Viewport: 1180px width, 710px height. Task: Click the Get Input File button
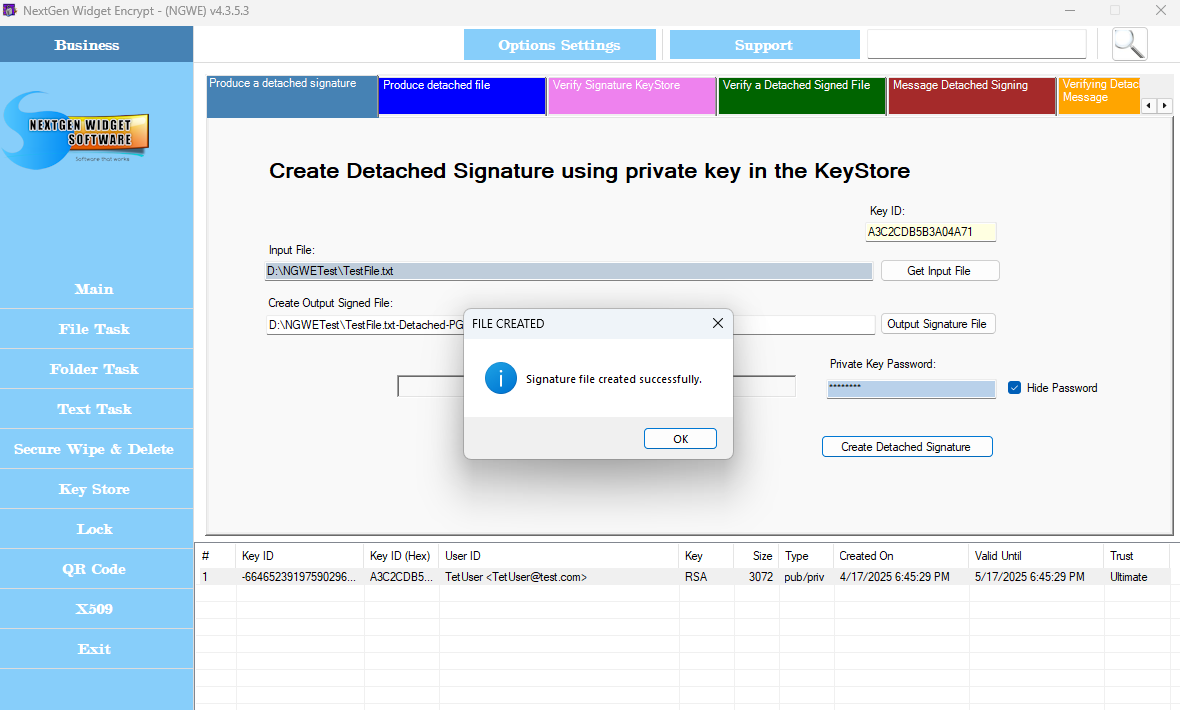[x=940, y=271]
